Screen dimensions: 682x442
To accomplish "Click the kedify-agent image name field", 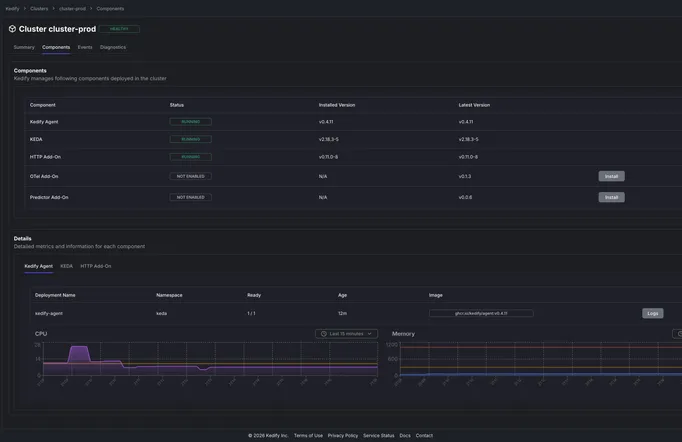I will pos(481,313).
